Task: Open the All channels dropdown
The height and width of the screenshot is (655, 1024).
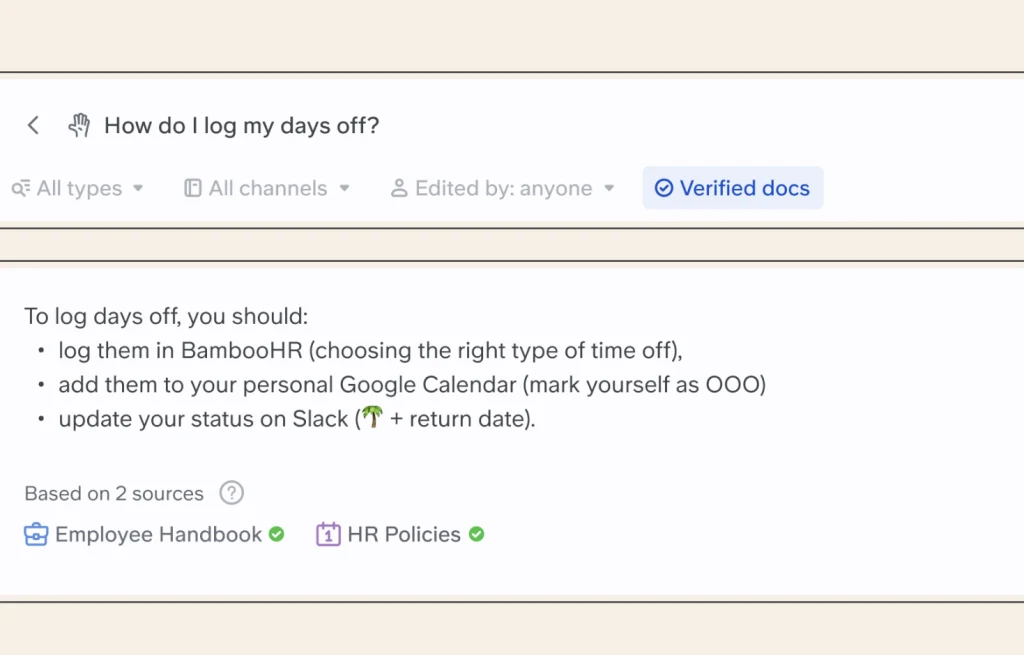Action: (x=345, y=188)
